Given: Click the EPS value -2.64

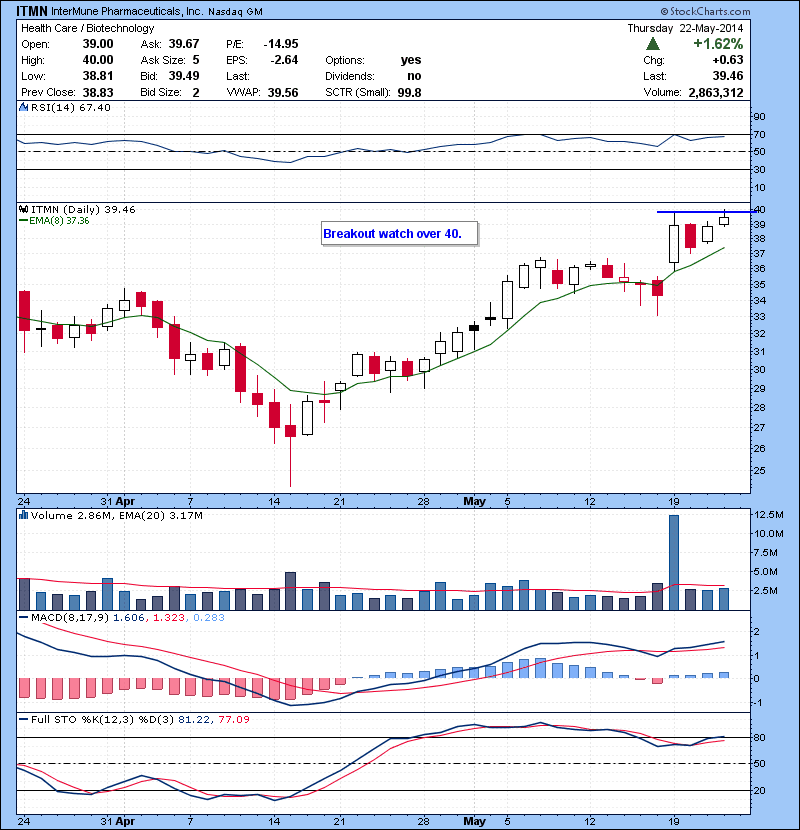Looking at the screenshot, I should (x=284, y=60).
